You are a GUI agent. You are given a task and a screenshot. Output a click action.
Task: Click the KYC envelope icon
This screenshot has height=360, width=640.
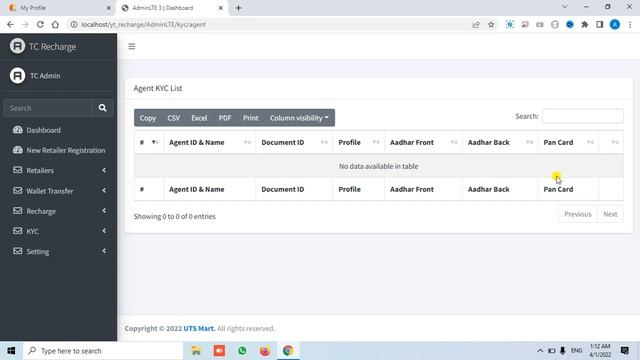point(18,231)
